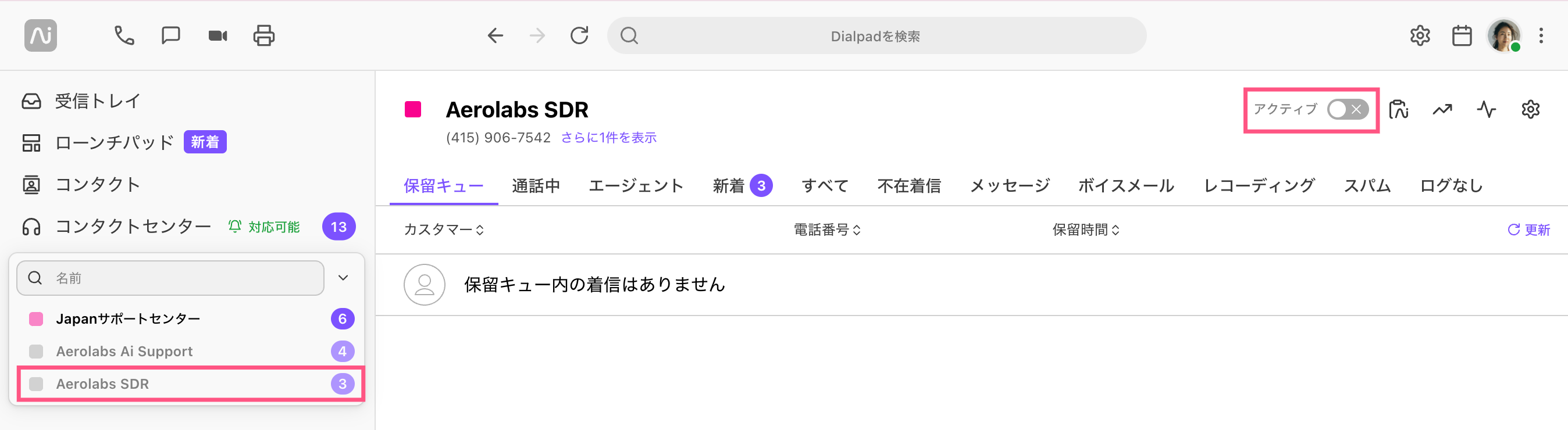Reload the page with refresh icon
1568x430 pixels.
579,36
